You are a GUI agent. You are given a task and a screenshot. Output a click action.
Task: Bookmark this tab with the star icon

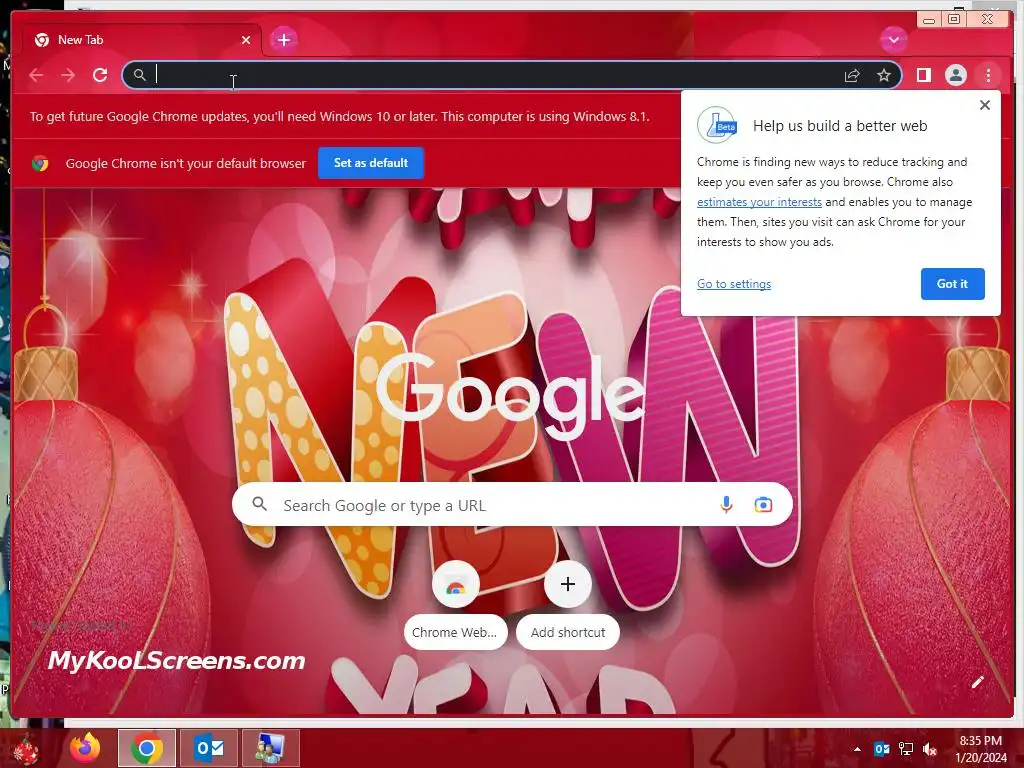[884, 75]
